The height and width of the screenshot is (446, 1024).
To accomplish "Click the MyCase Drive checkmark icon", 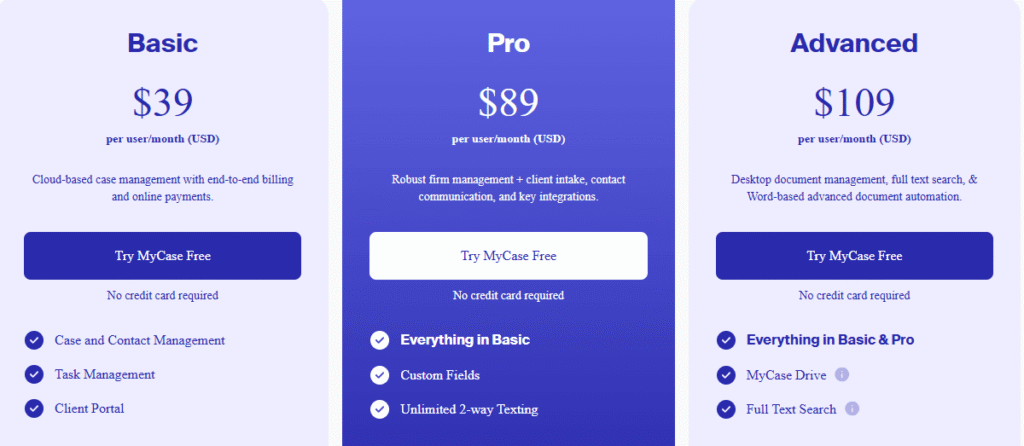I will point(726,375).
